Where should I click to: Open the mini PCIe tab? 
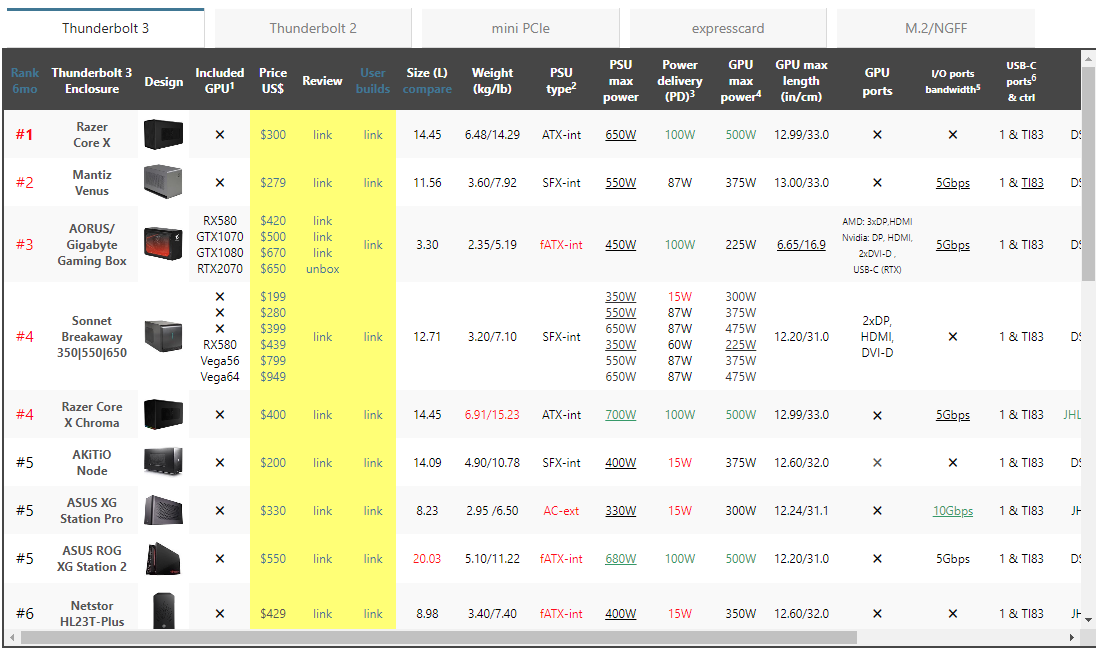(521, 28)
